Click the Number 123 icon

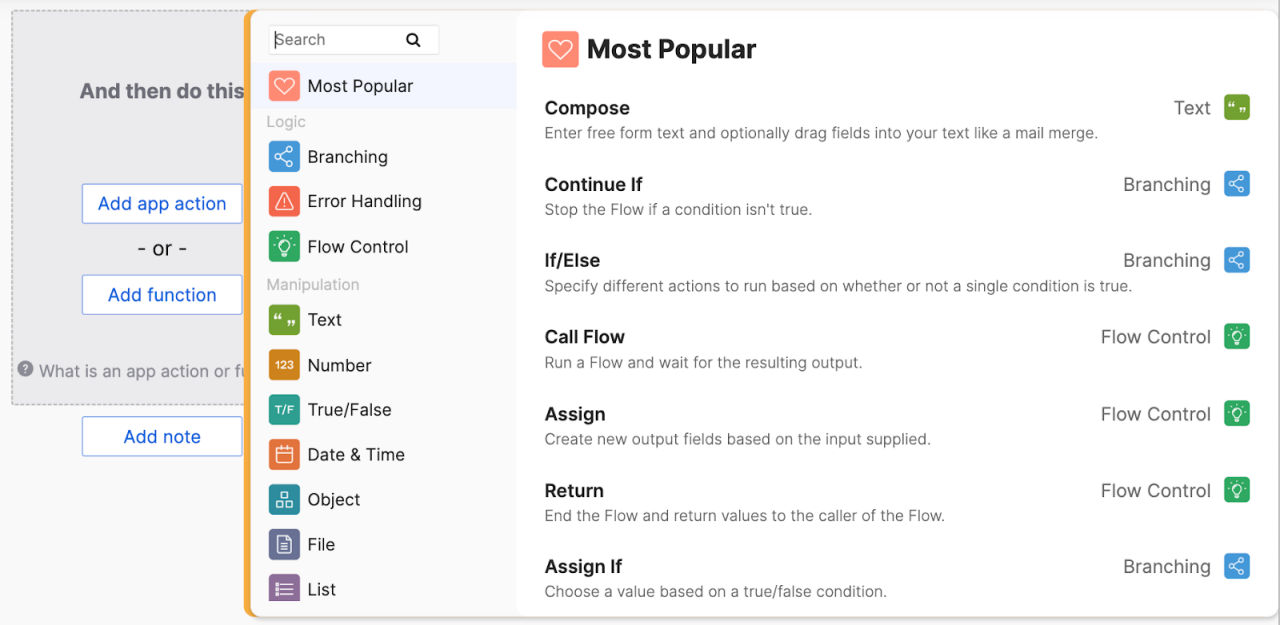284,365
